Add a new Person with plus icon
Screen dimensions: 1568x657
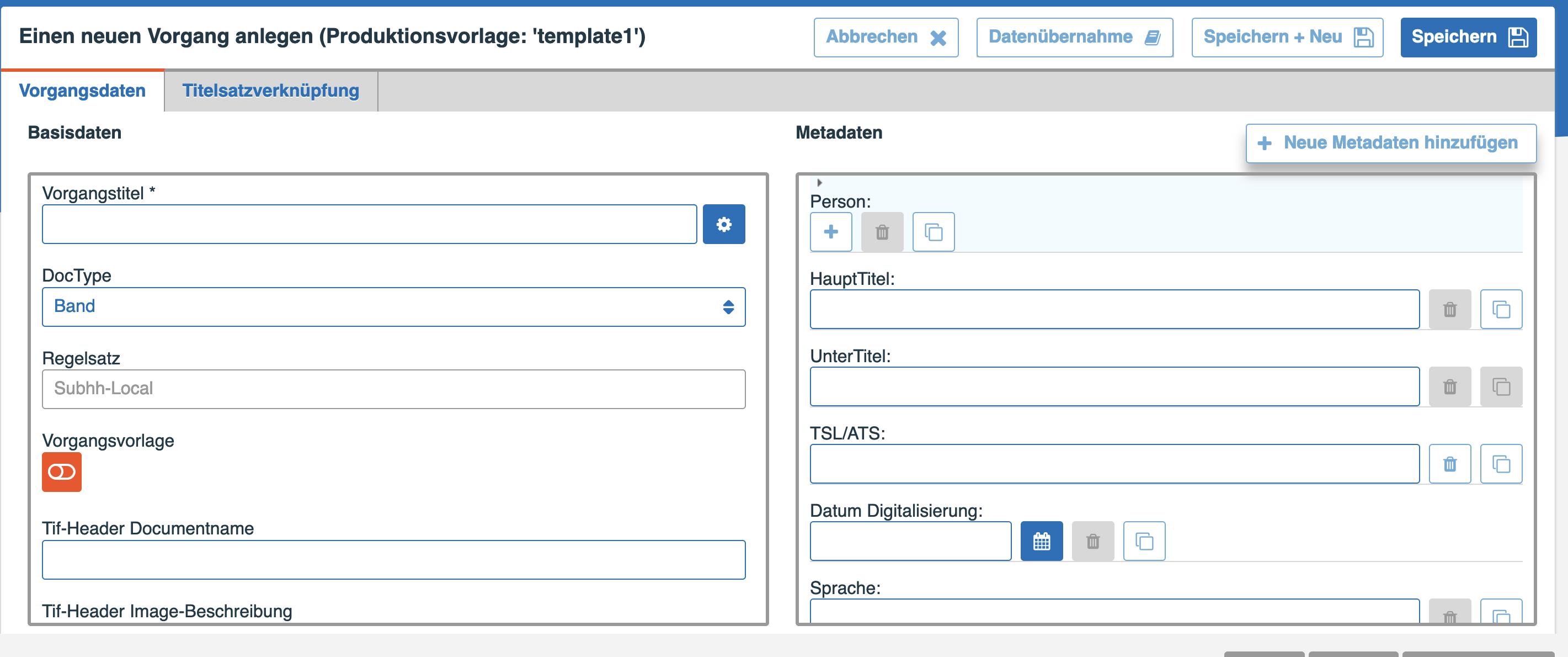830,232
